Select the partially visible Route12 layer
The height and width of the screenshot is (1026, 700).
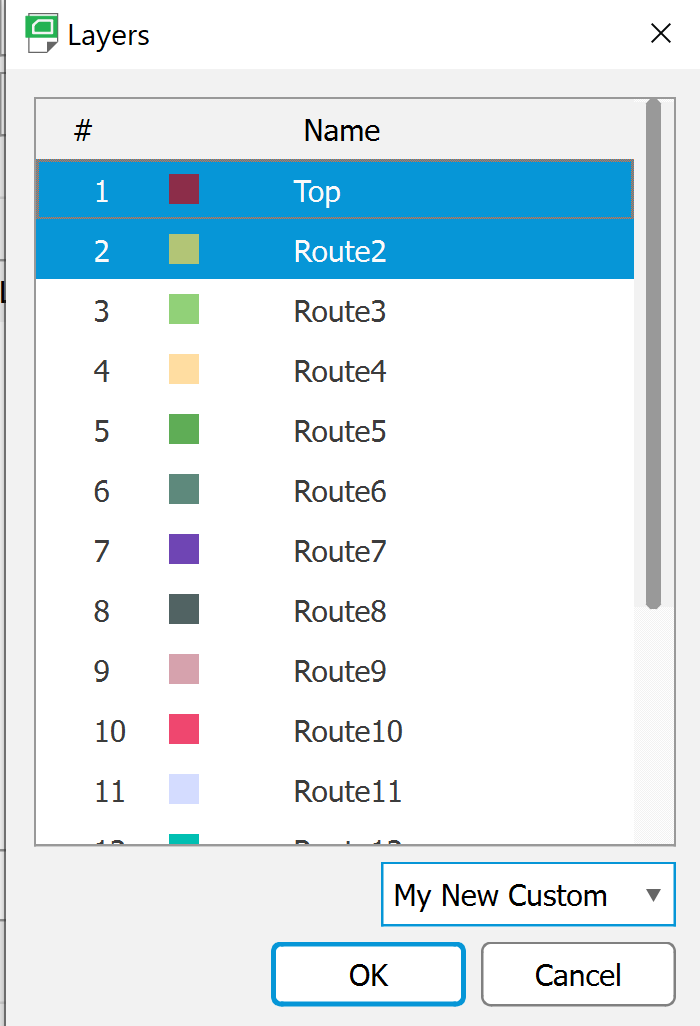340,840
